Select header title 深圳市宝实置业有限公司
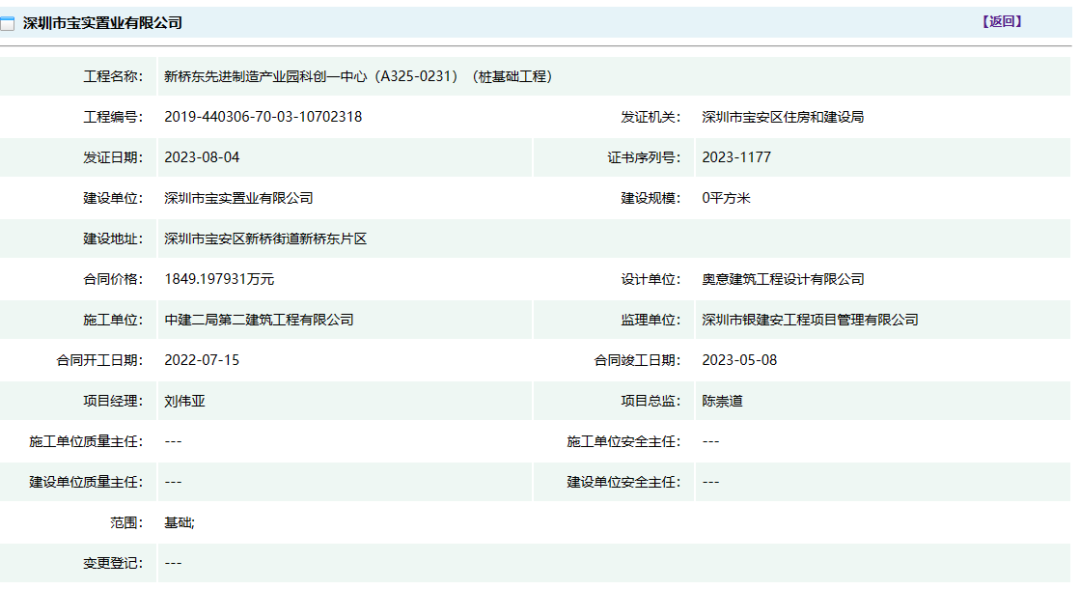This screenshot has width=1080, height=589. pos(103,23)
